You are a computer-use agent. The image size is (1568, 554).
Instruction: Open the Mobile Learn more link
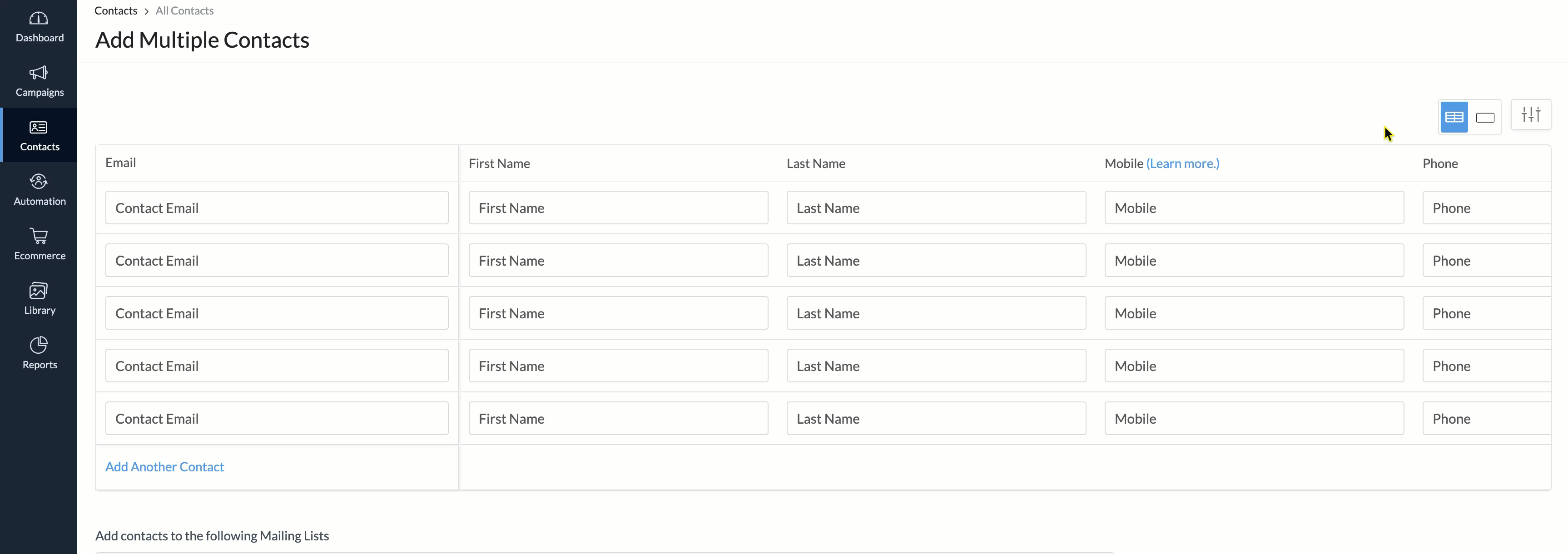pos(1182,163)
